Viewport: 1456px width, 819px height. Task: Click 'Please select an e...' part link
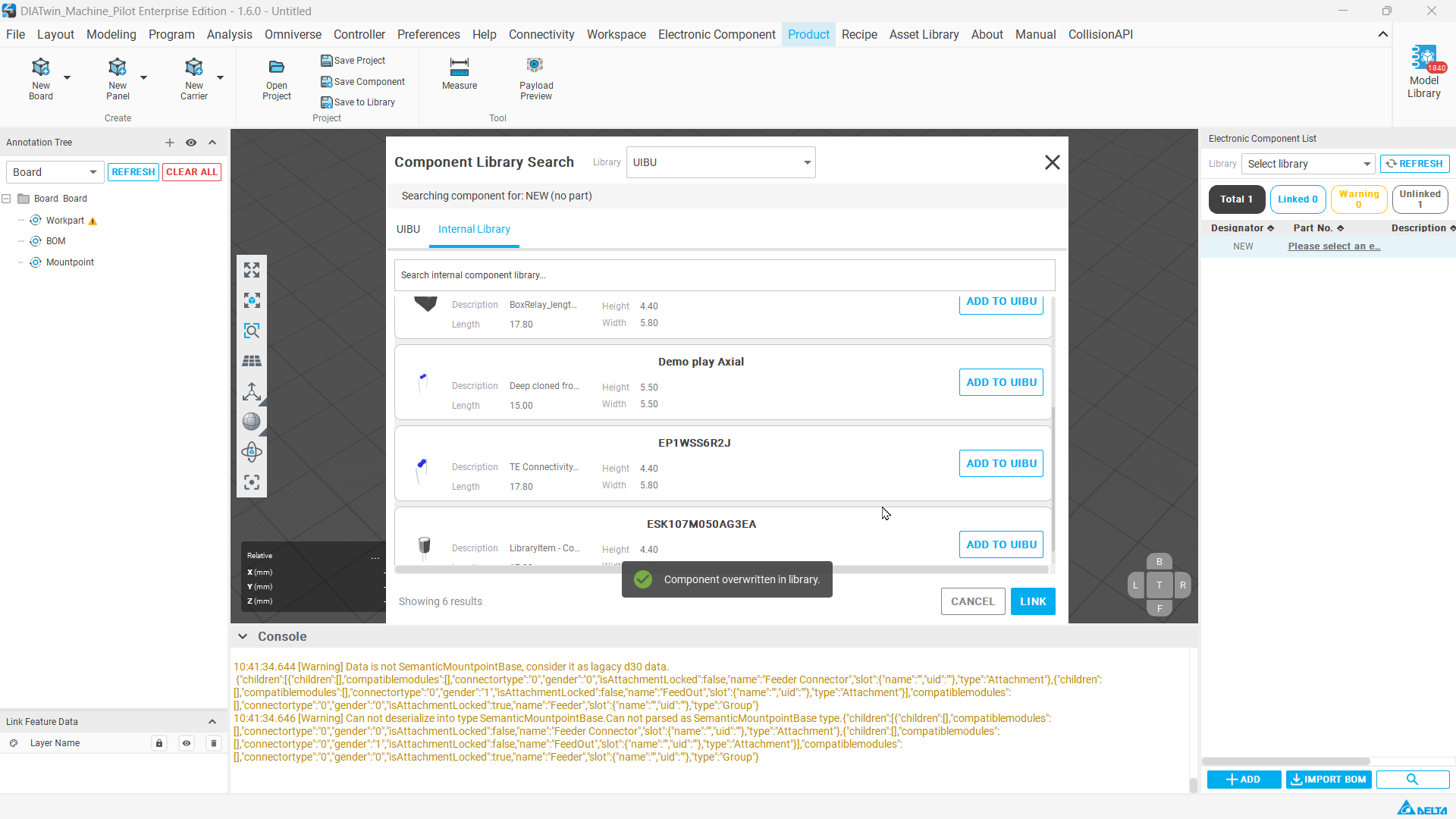[x=1335, y=246]
